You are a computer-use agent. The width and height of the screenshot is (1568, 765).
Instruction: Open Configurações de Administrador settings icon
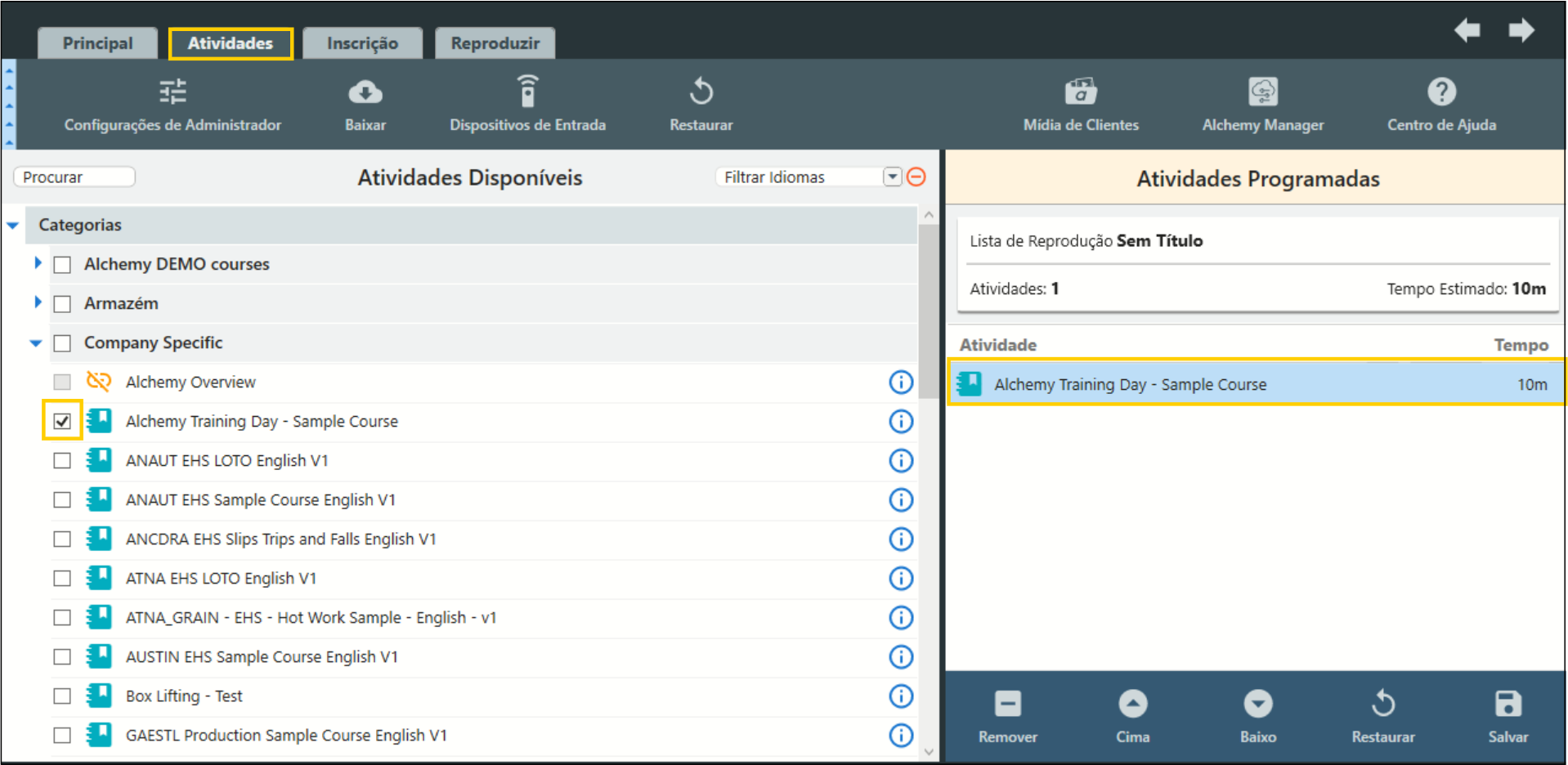(172, 92)
